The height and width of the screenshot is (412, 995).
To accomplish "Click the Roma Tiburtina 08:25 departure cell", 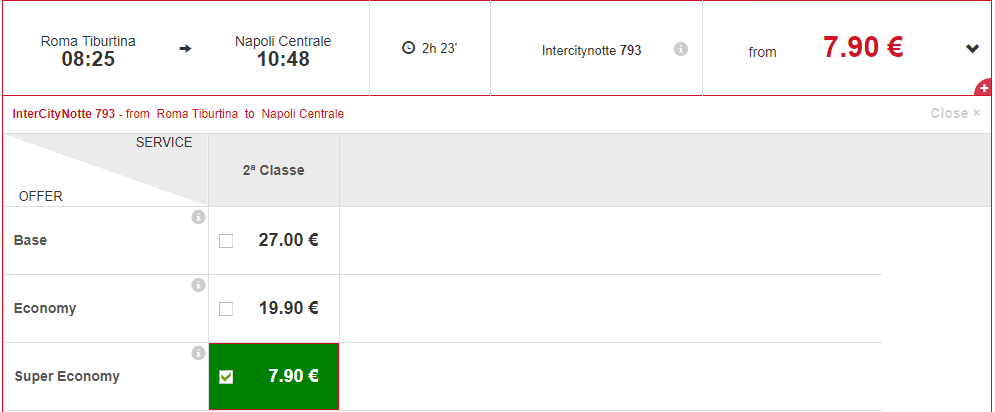I will pos(88,50).
